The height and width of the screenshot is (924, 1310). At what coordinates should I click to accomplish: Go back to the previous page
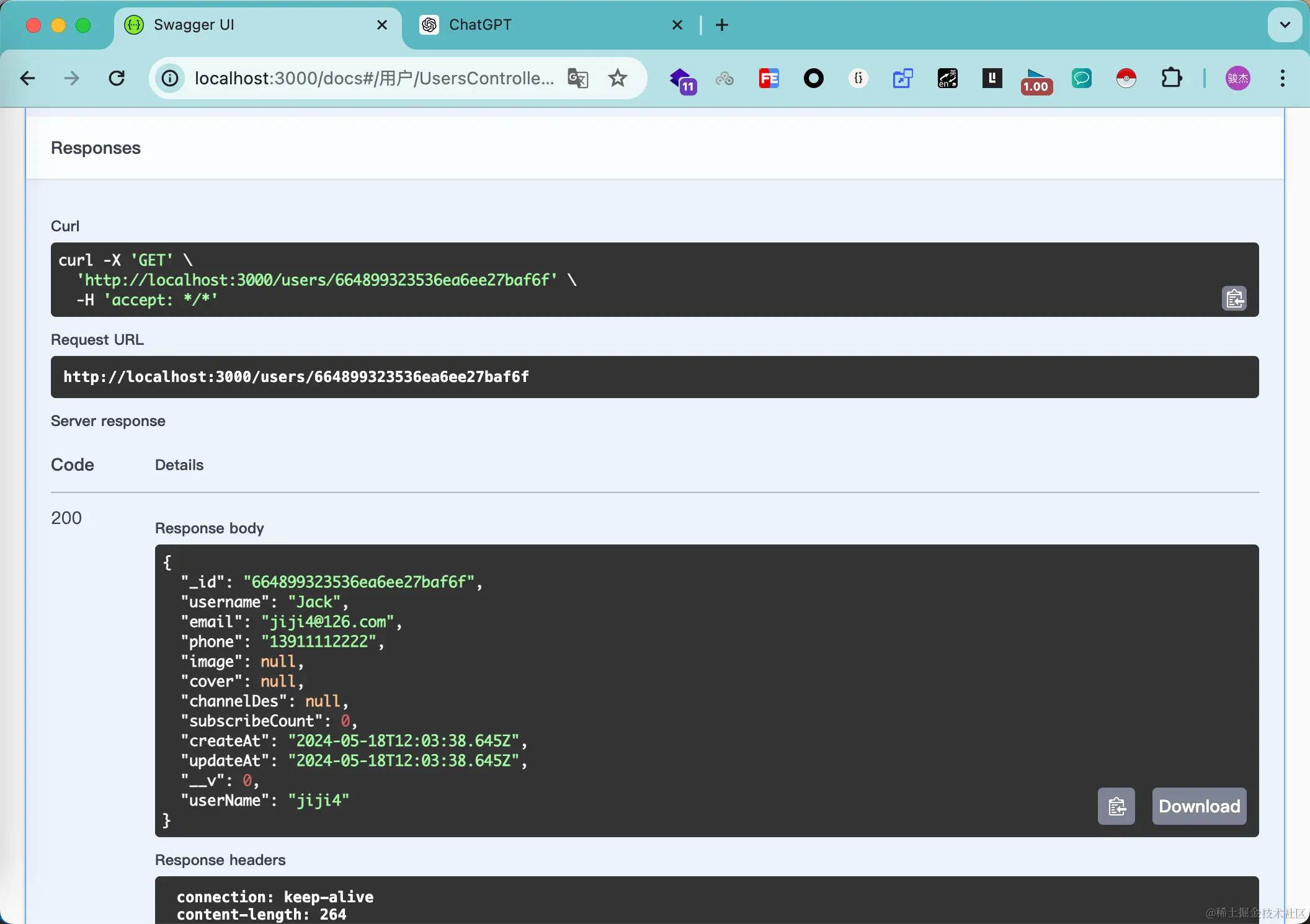point(28,79)
